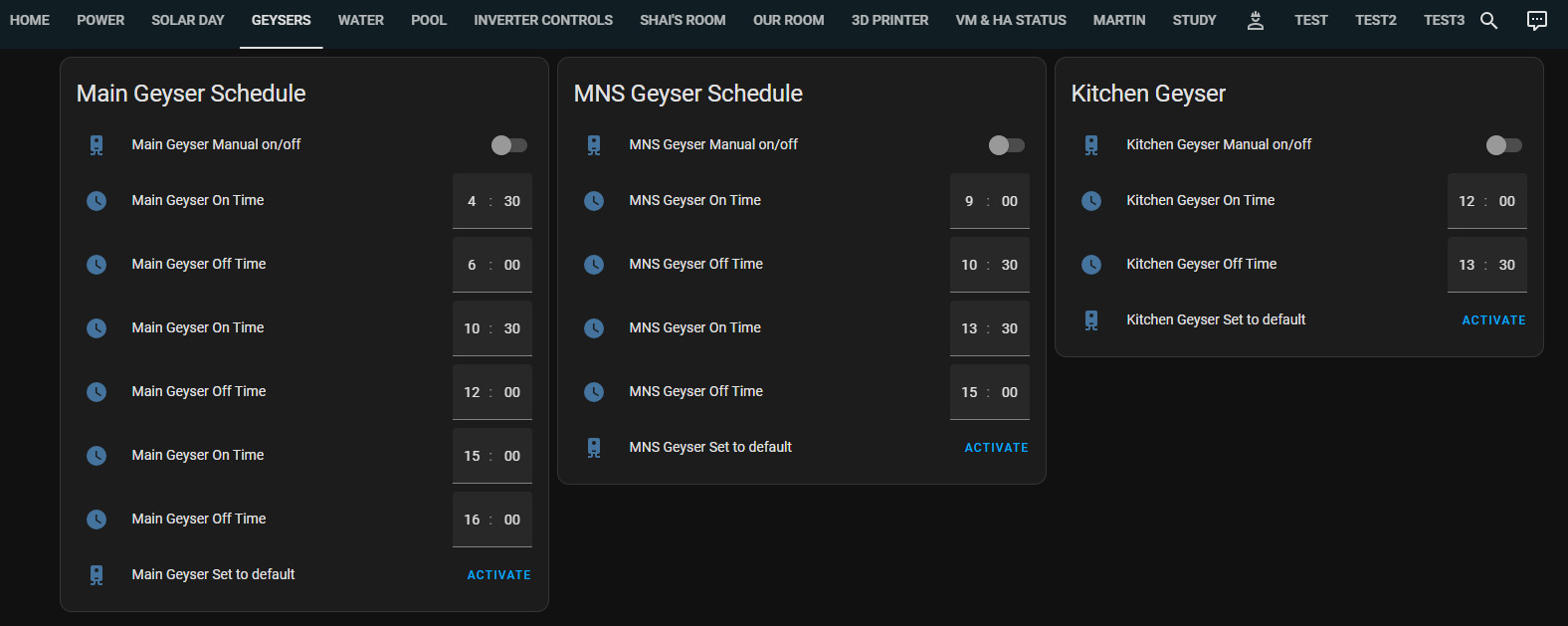The height and width of the screenshot is (626, 1568).
Task: Click water heater icon beside MNS Geyser Manual on/off
Action: click(594, 145)
